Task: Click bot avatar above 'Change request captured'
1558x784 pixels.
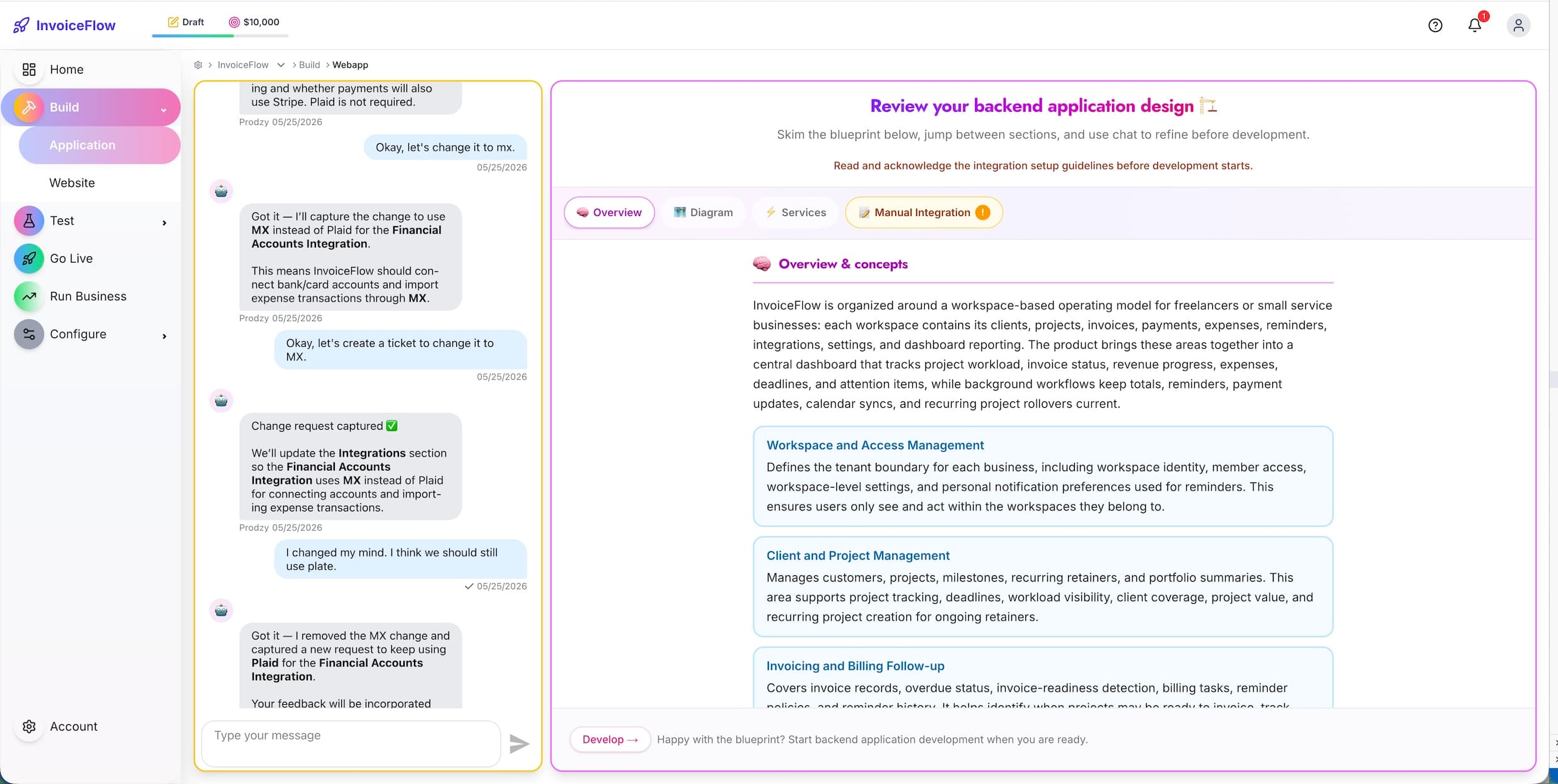Action: click(x=221, y=400)
